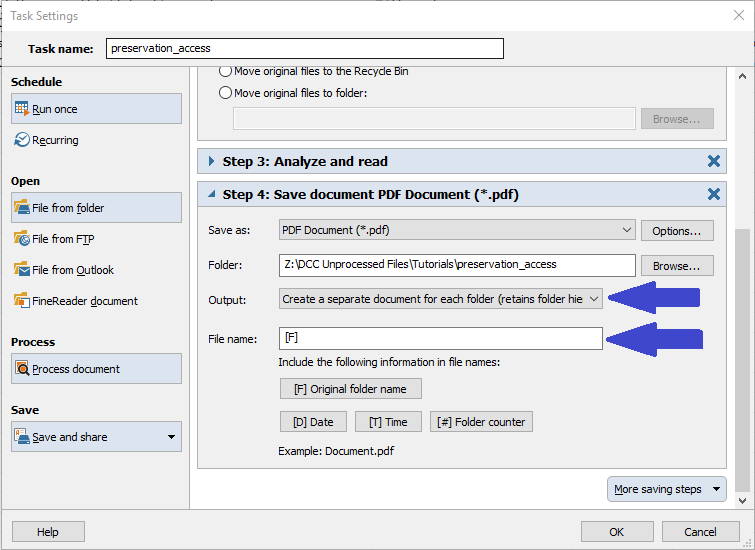Choose the File from folder icon
This screenshot has width=755, height=550.
pos(22,208)
